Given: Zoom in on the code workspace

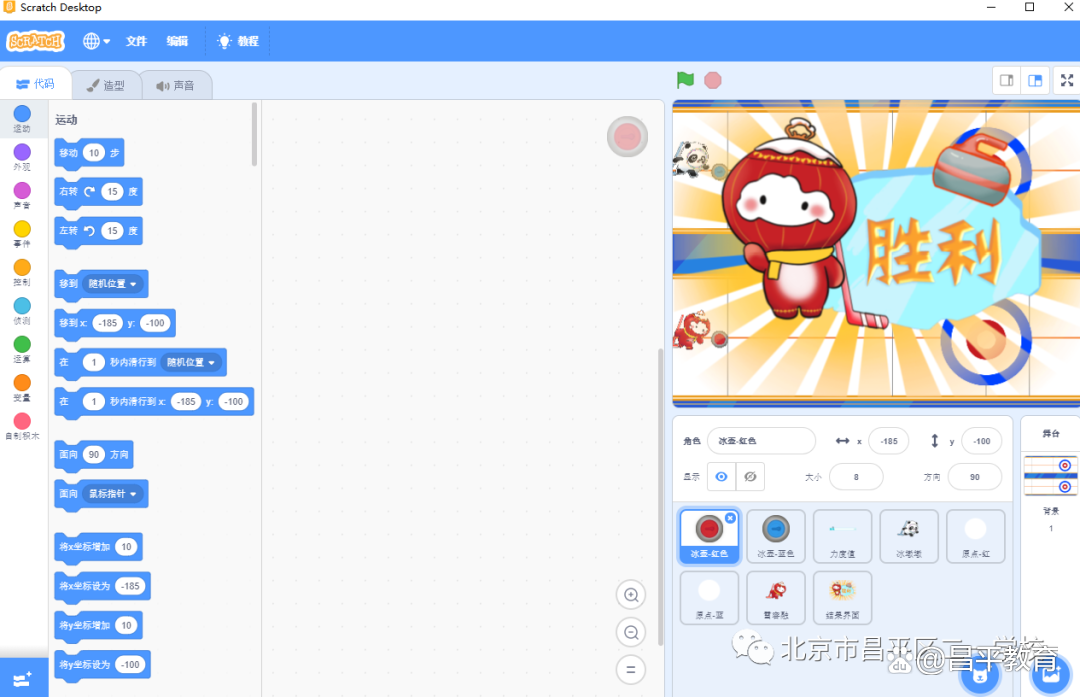Looking at the screenshot, I should [631, 595].
